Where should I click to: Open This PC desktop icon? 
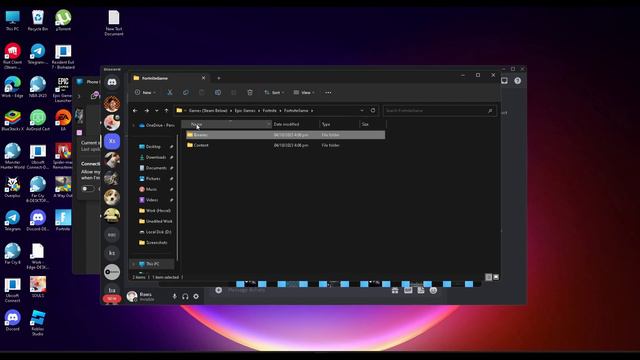tap(12, 20)
